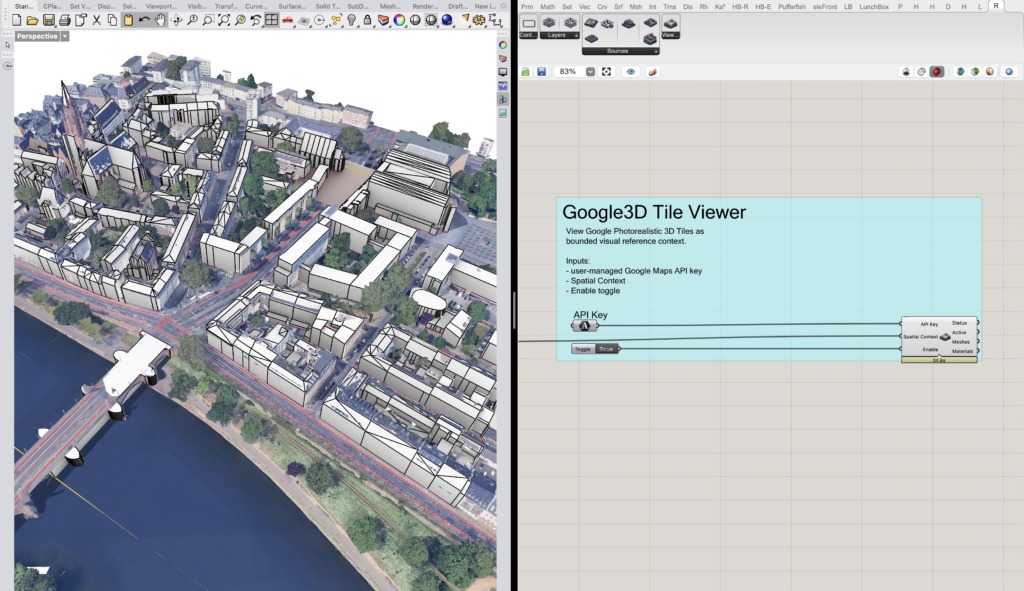Switch to the Surface toolbar tab
Screen dimensions: 1024x591
point(292,6)
